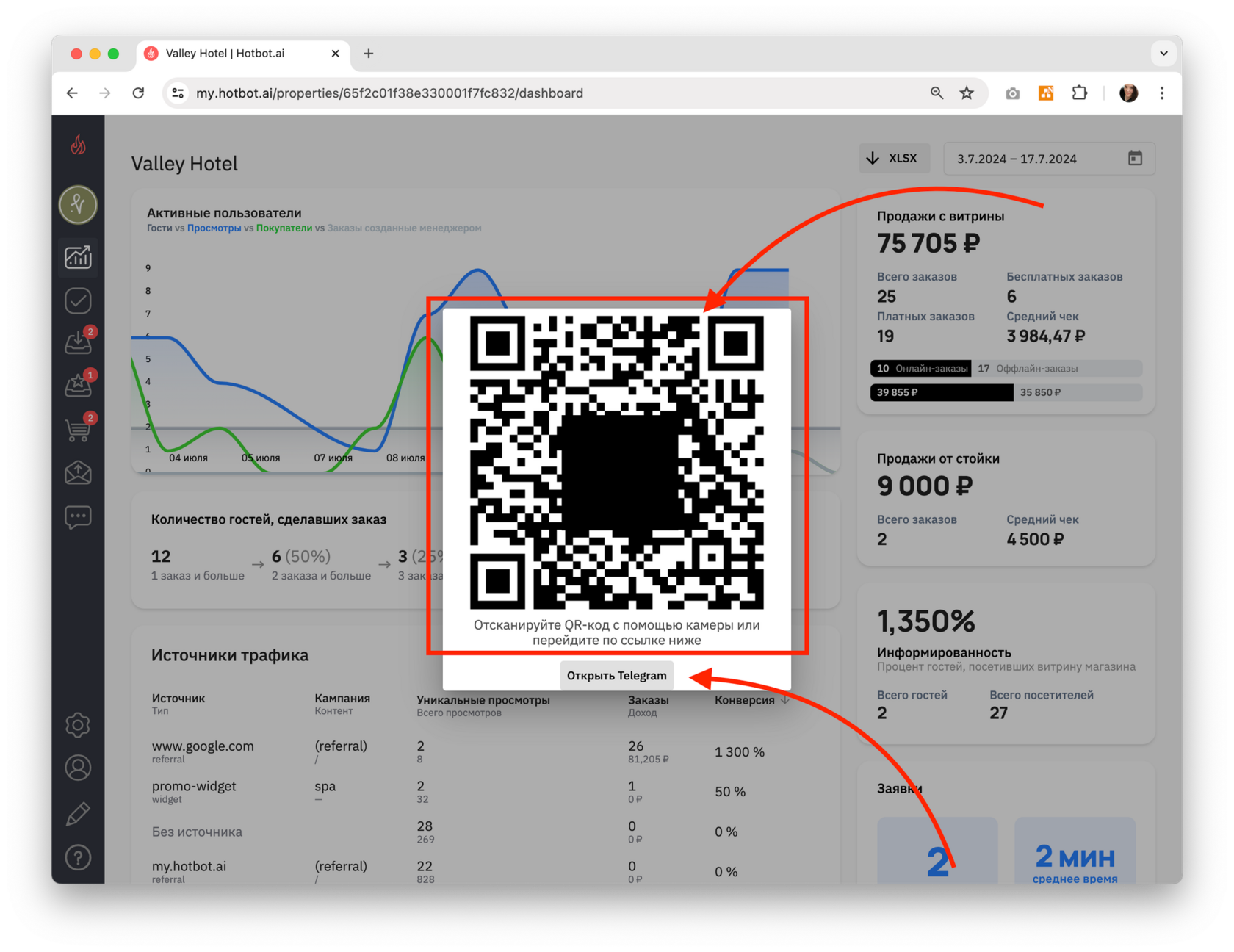Click the Открыть Telegram button
The image size is (1234, 952).
point(616,676)
